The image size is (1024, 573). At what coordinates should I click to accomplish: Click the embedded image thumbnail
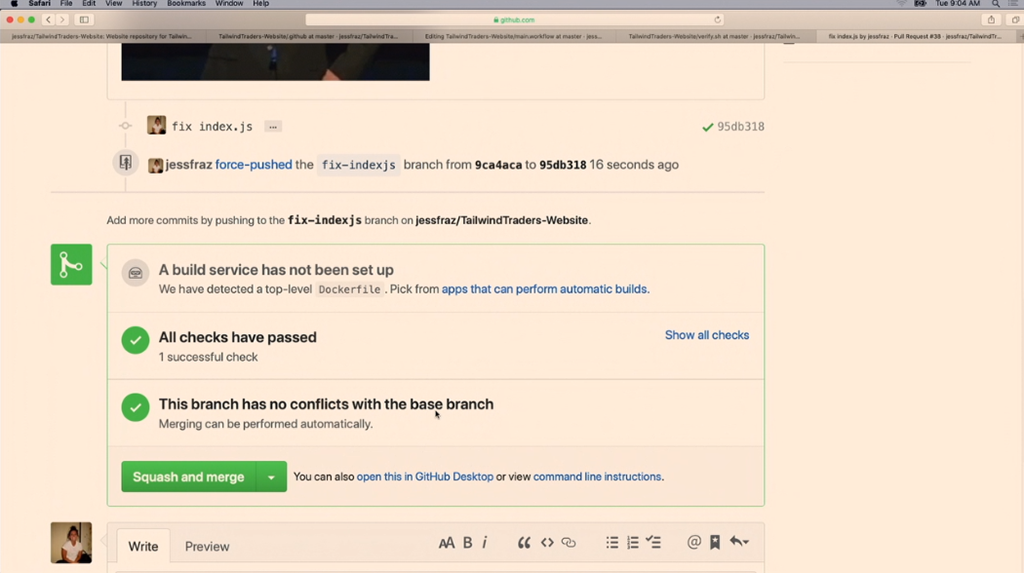point(275,62)
